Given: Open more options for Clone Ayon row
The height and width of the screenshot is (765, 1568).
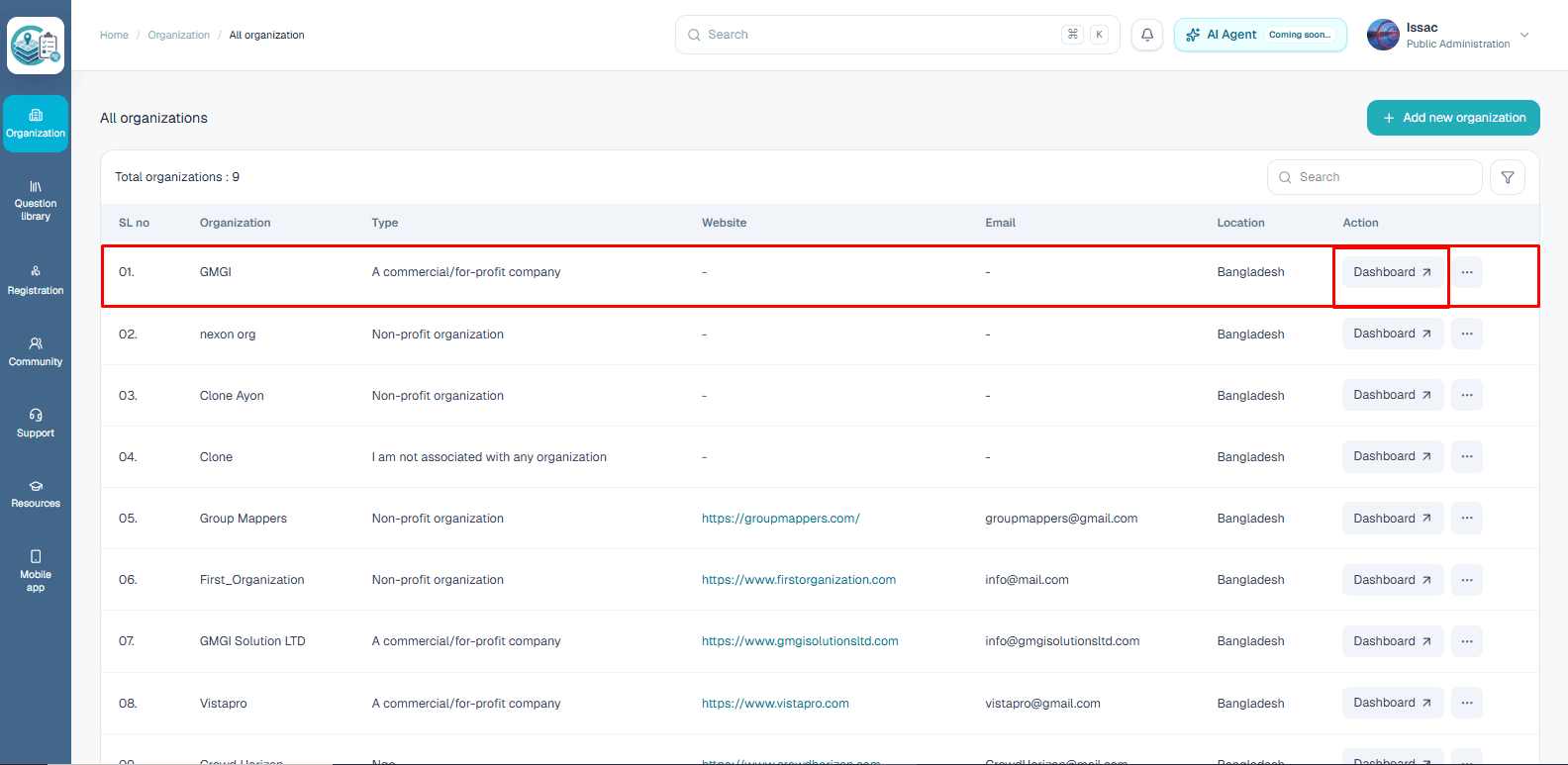Looking at the screenshot, I should pos(1467,395).
